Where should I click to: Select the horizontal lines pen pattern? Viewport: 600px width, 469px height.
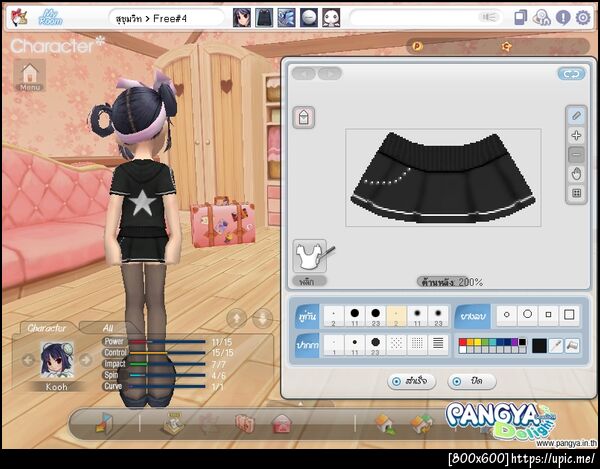(439, 345)
